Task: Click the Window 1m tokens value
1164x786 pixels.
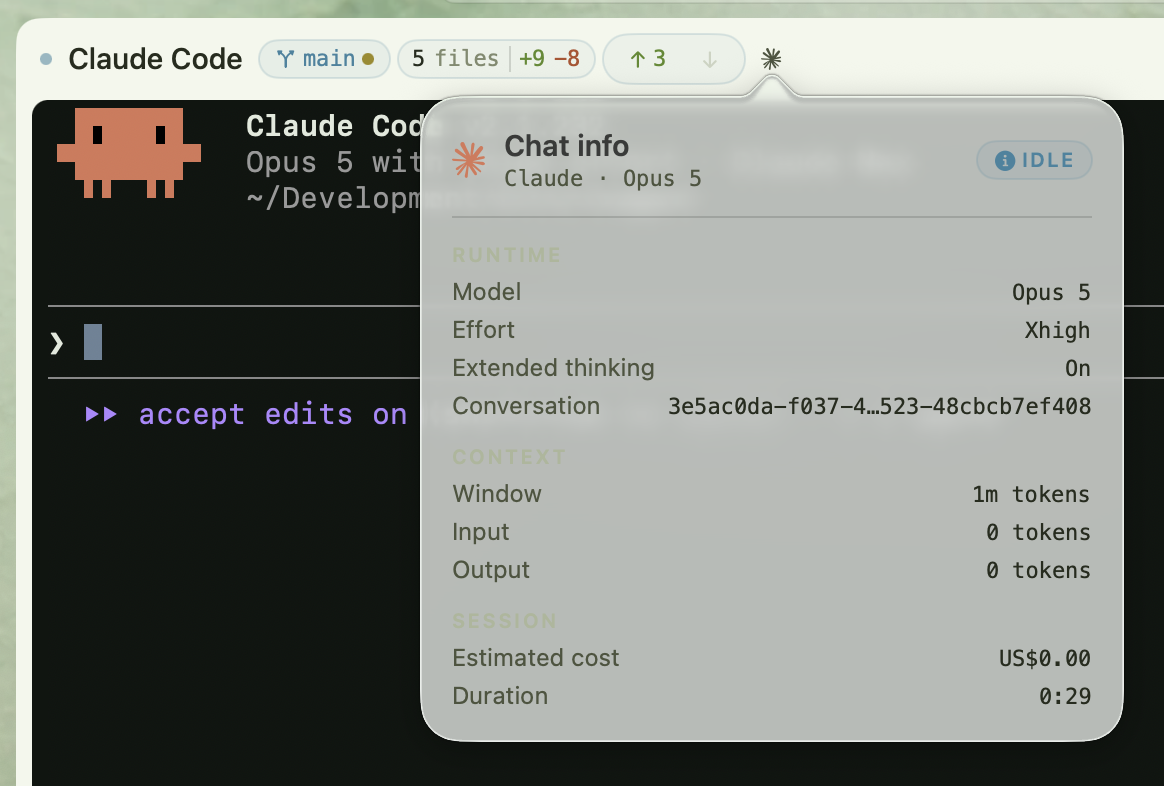Action: click(x=1031, y=494)
